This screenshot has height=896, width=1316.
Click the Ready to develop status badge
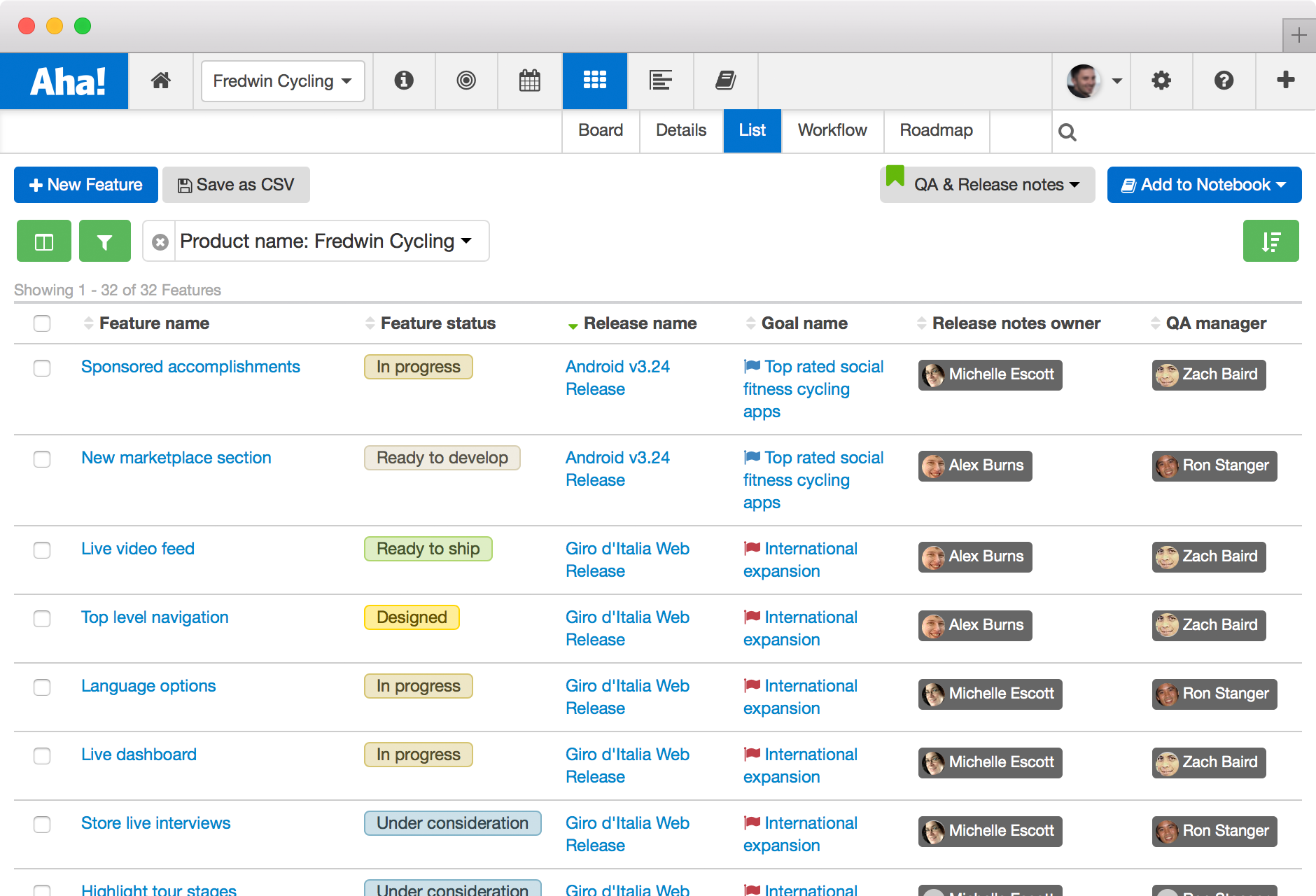pyautogui.click(x=442, y=458)
